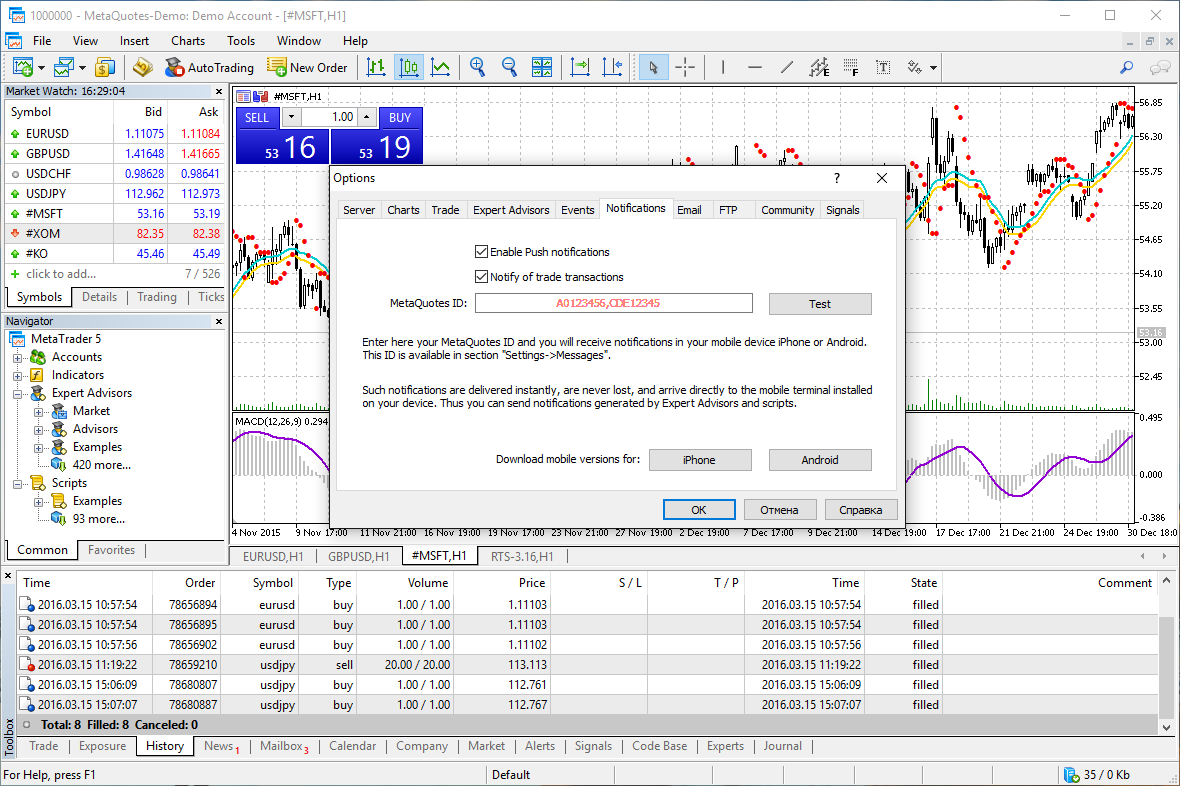Tile chart windows
This screenshot has height=786, width=1180.
pyautogui.click(x=542, y=67)
